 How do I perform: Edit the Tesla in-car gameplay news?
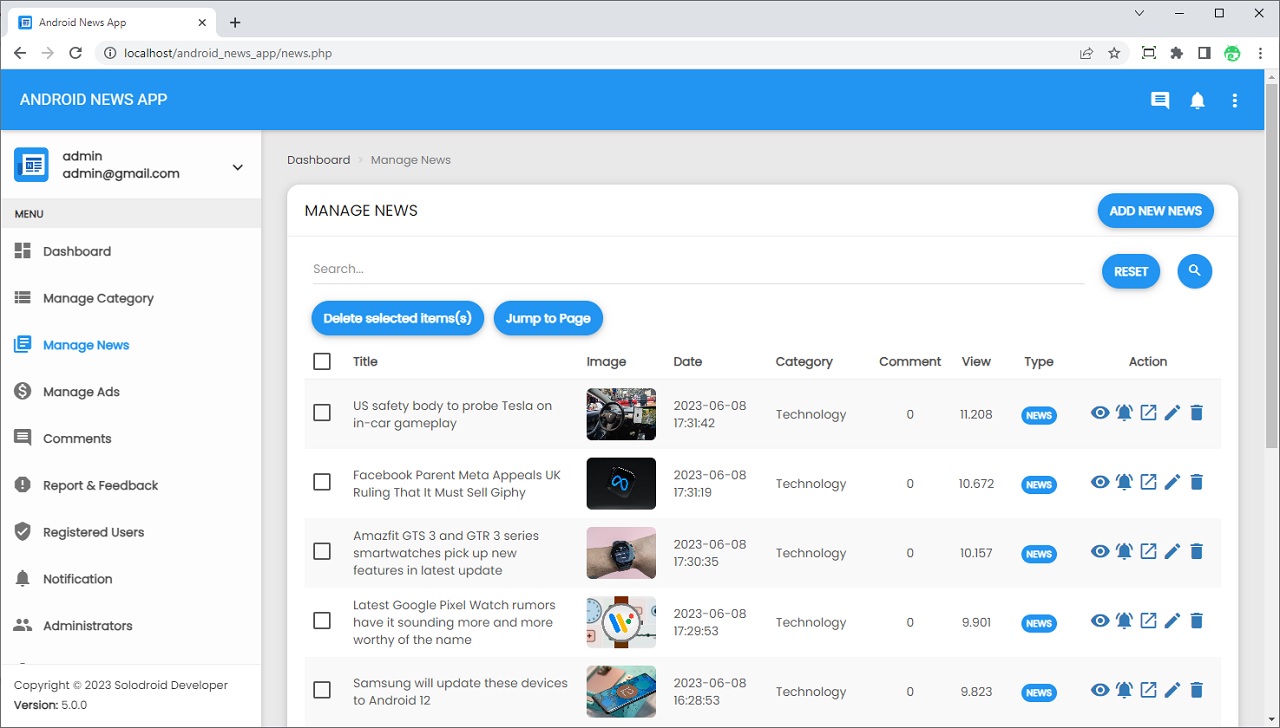tap(1172, 413)
